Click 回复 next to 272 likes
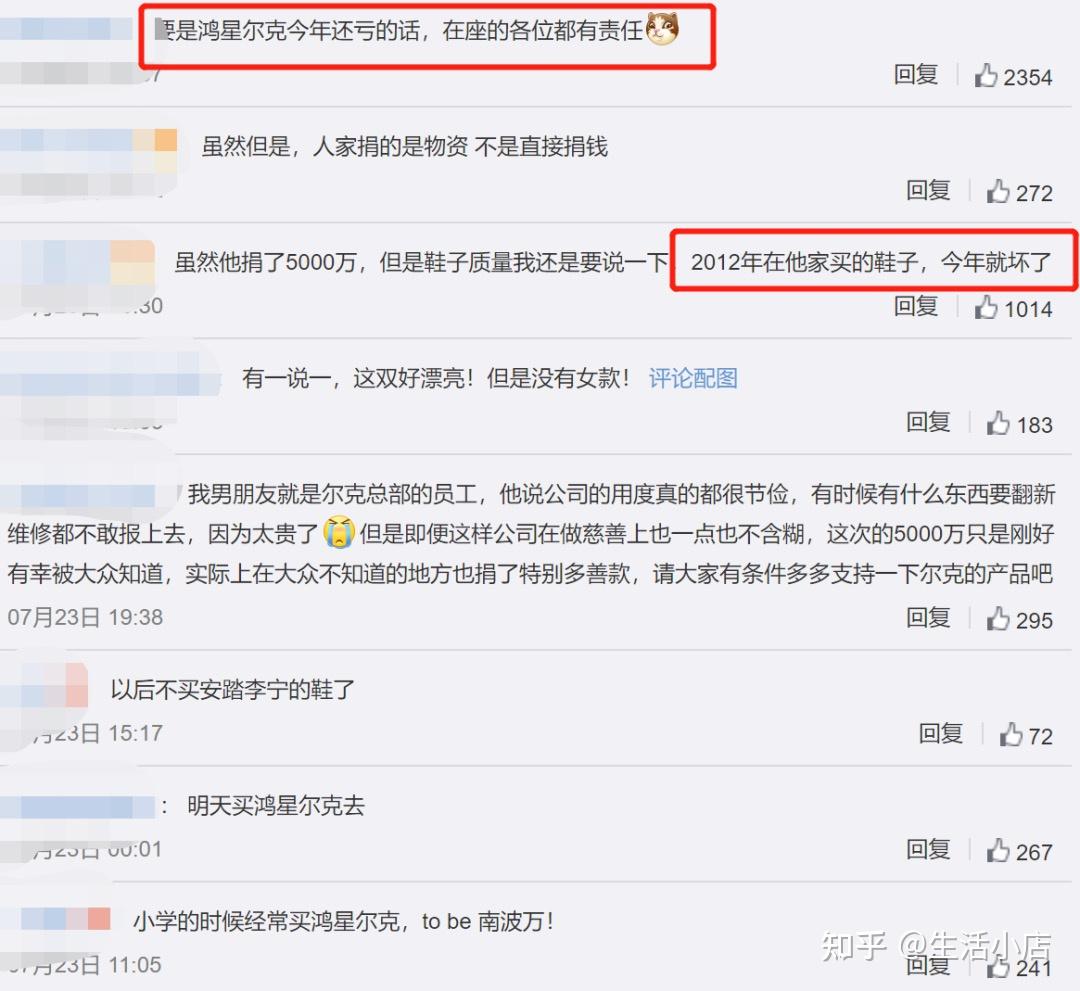The height and width of the screenshot is (991, 1080). 928,190
